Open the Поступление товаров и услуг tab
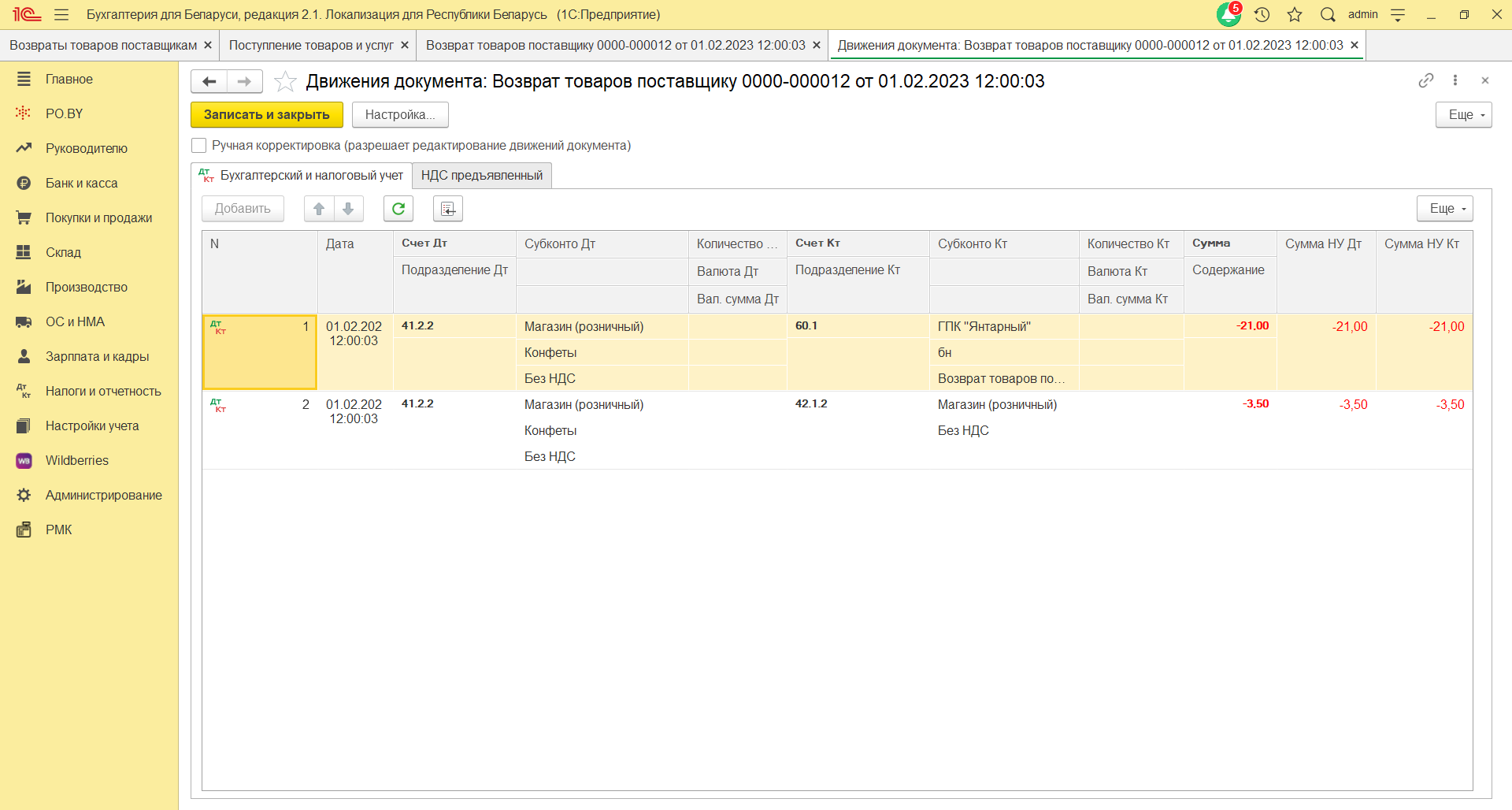Image resolution: width=1512 pixels, height=810 pixels. (x=311, y=46)
